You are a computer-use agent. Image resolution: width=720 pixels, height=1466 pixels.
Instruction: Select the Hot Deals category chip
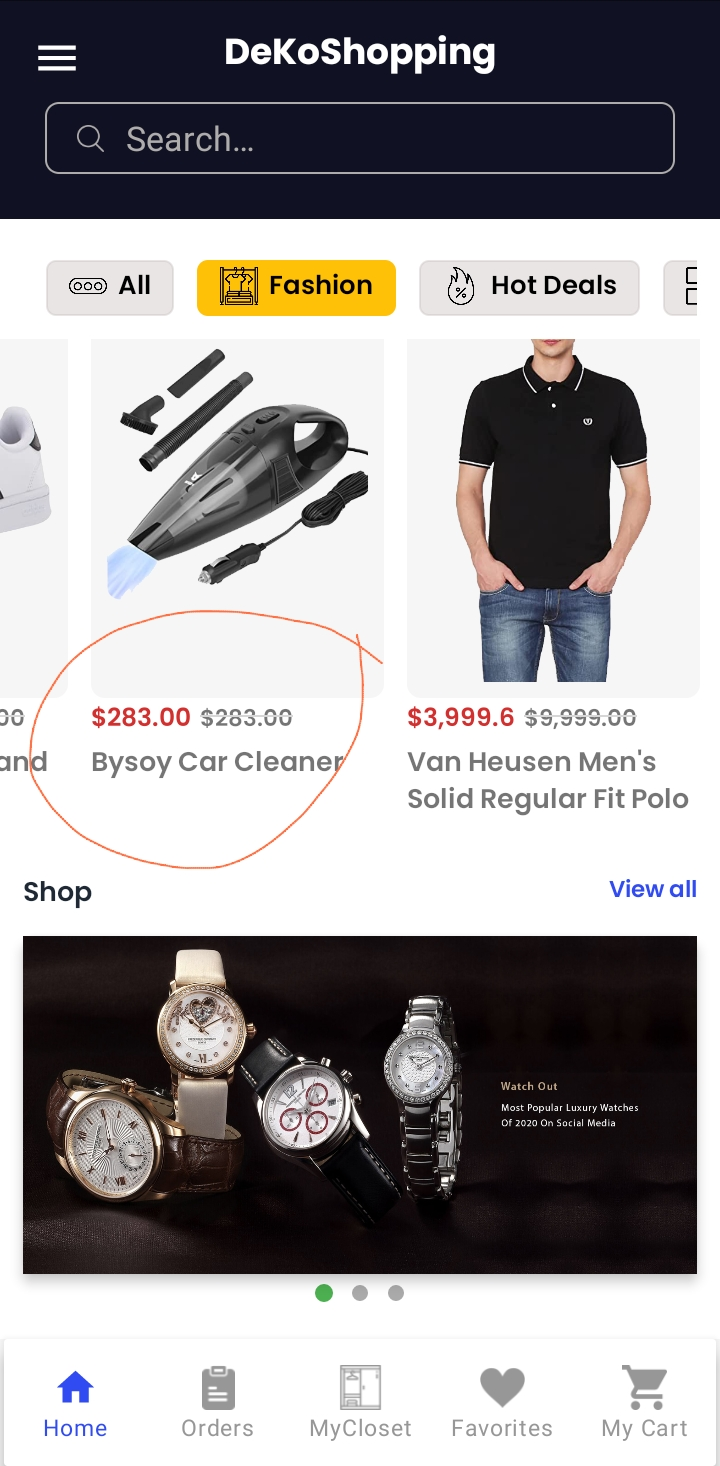pos(529,287)
